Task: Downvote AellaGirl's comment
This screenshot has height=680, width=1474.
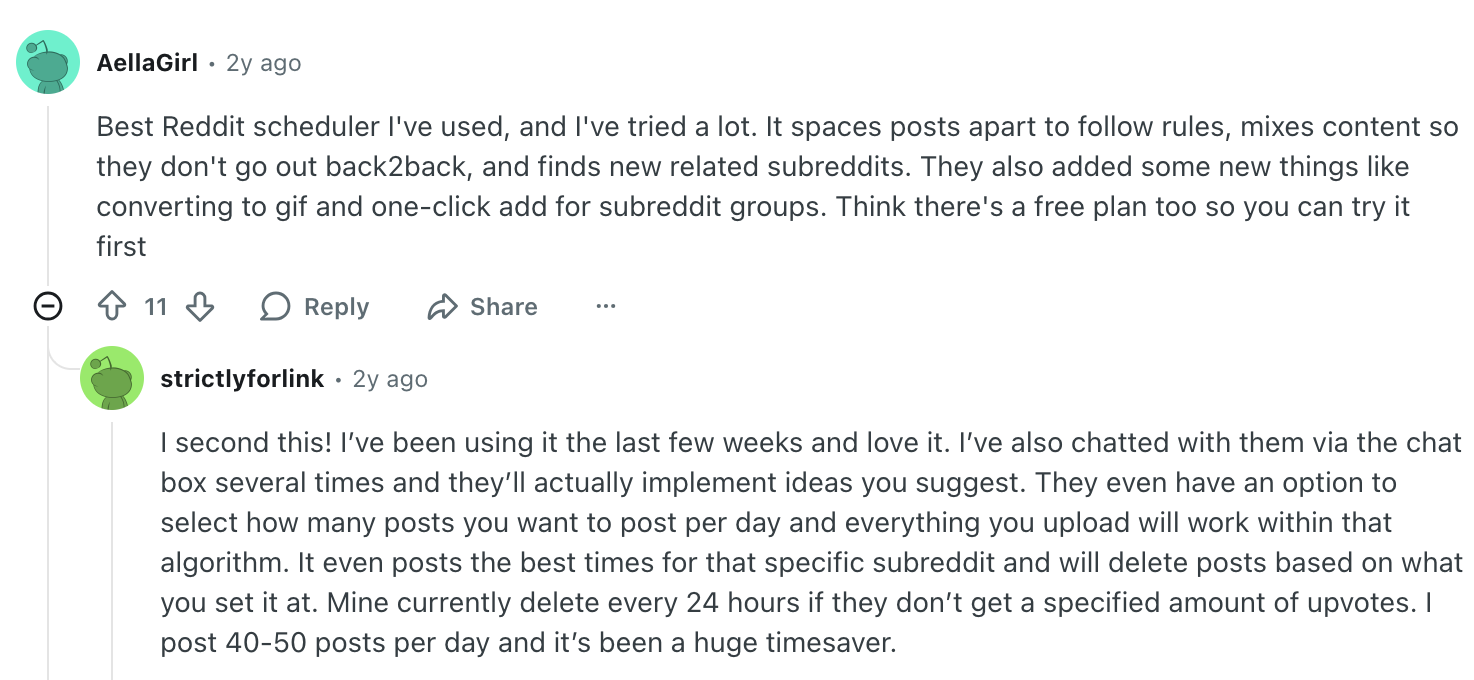Action: (200, 306)
